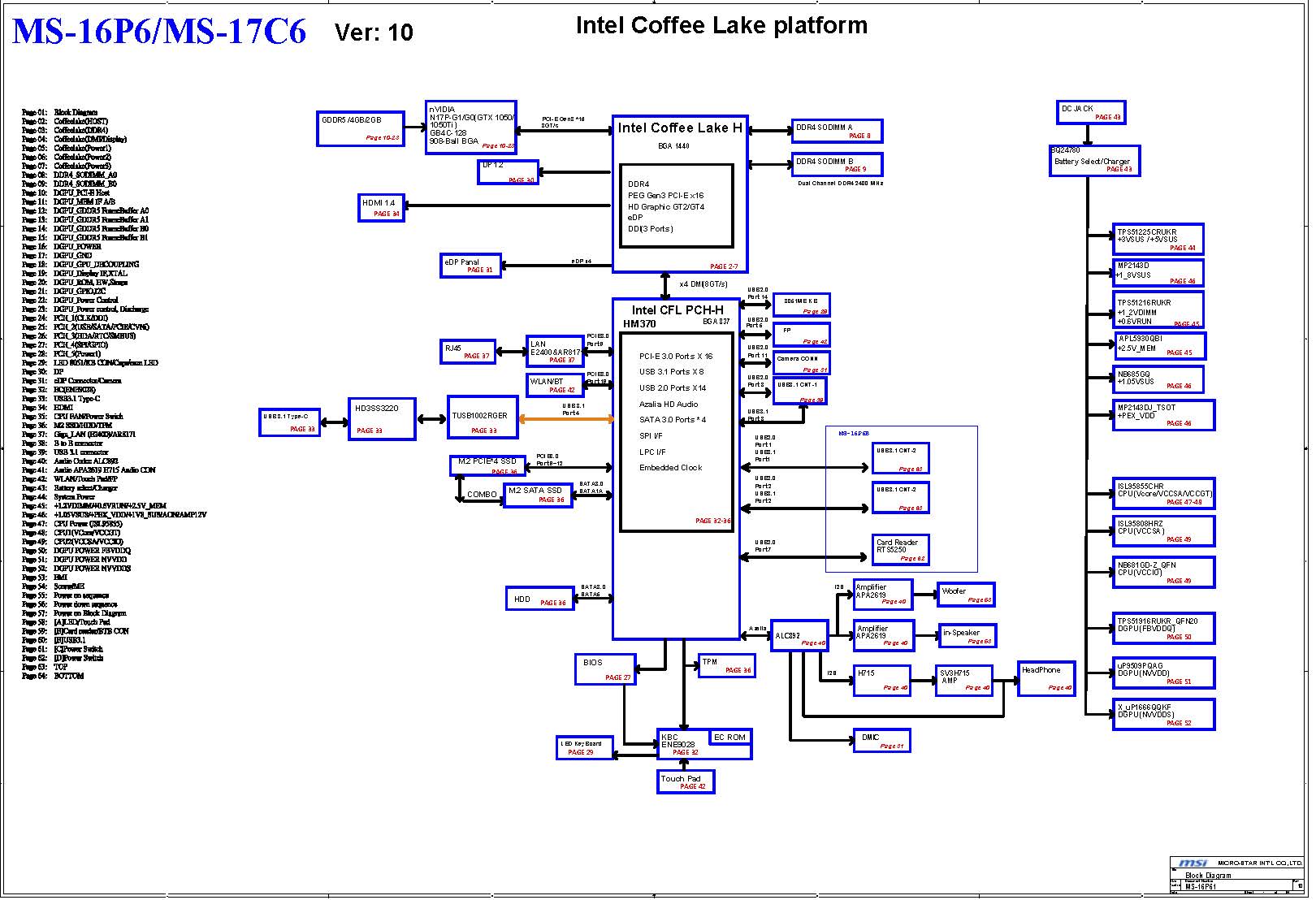Click the KBC ENE9028 label
The height and width of the screenshot is (900, 1316).
tap(678, 741)
